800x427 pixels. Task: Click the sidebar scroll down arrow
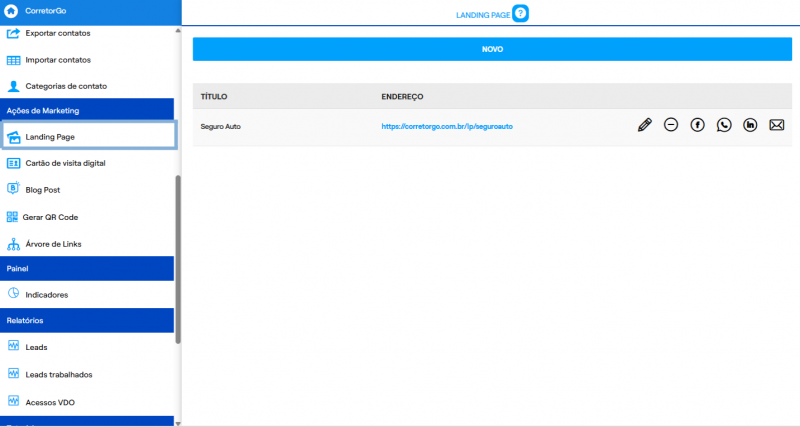(x=178, y=423)
